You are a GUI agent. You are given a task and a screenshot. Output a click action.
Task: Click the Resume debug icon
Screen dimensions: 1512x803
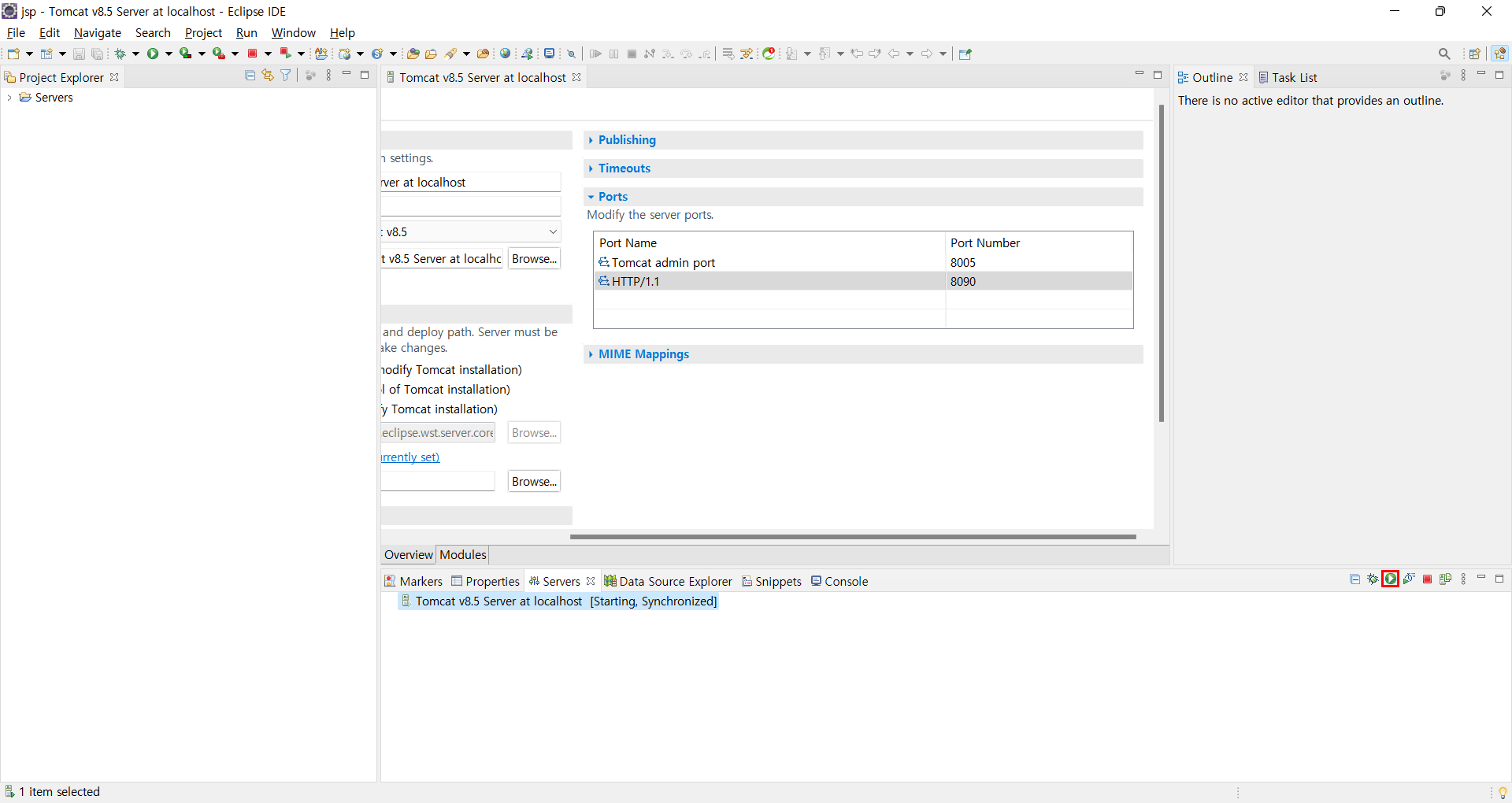(x=595, y=54)
